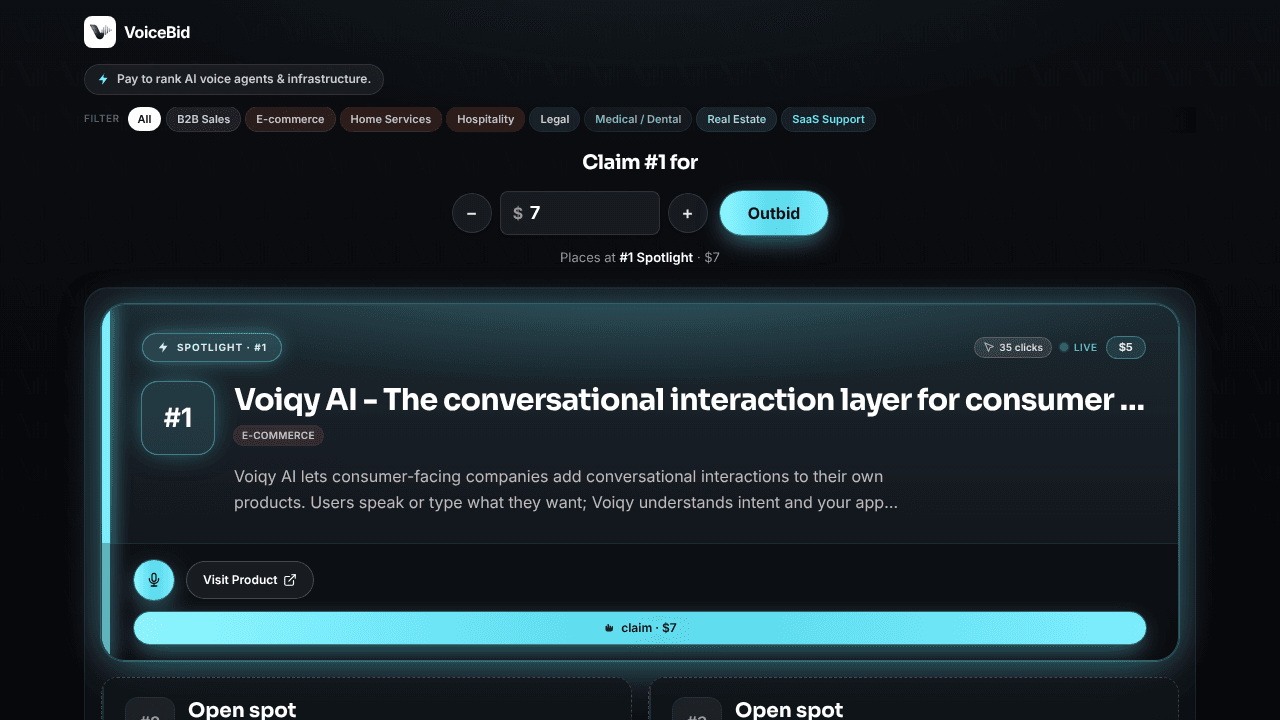Image resolution: width=1280 pixels, height=720 pixels.
Task: Click the Voiqy AI description paragraph
Action: pyautogui.click(x=566, y=489)
